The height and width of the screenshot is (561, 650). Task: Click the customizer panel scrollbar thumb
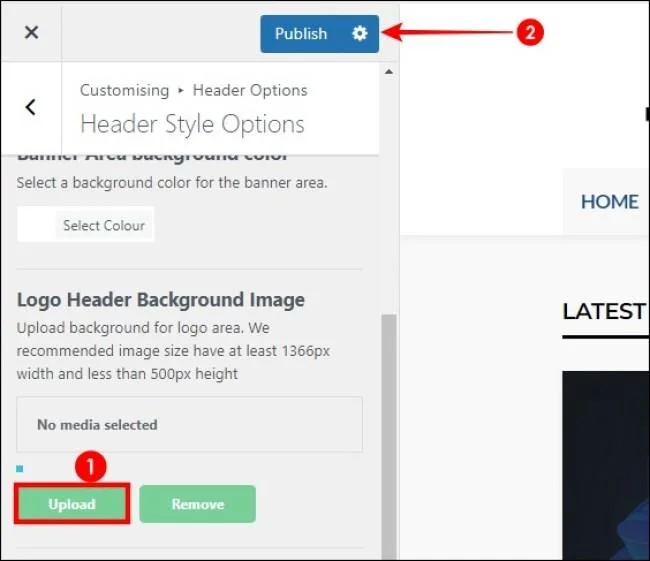[x=388, y=435]
